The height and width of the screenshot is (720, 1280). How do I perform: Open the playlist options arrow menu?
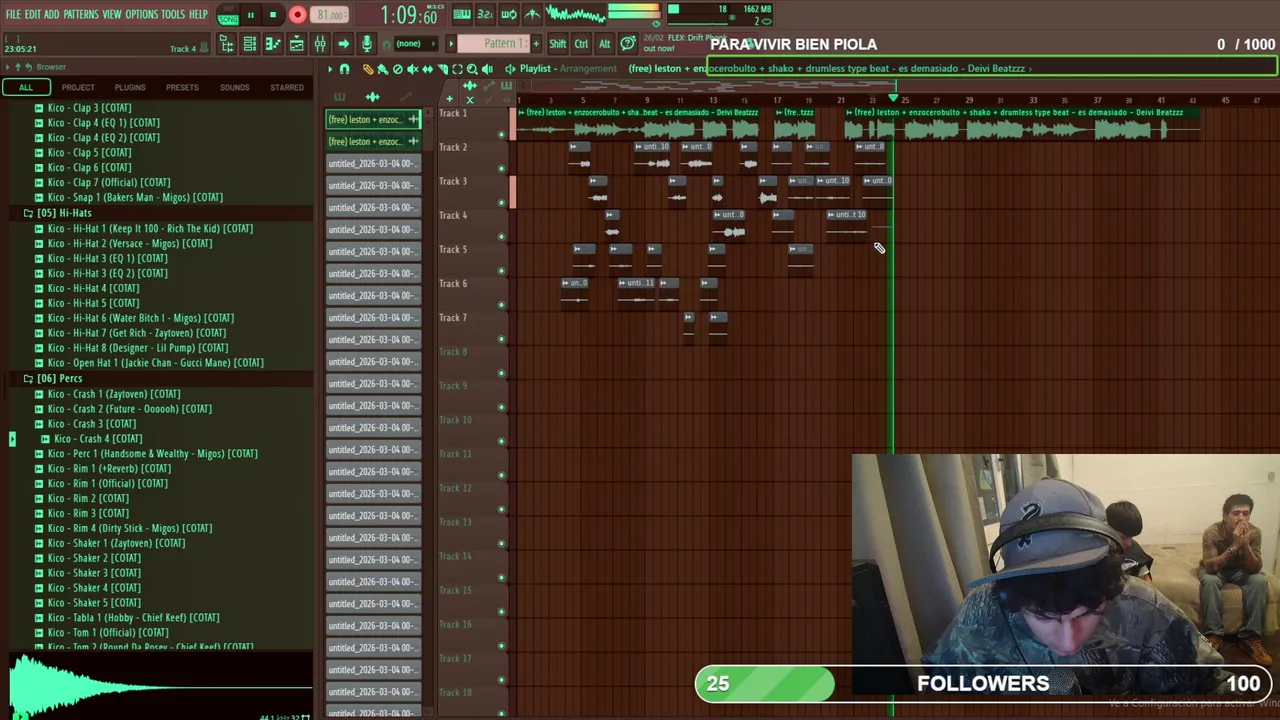pos(330,69)
